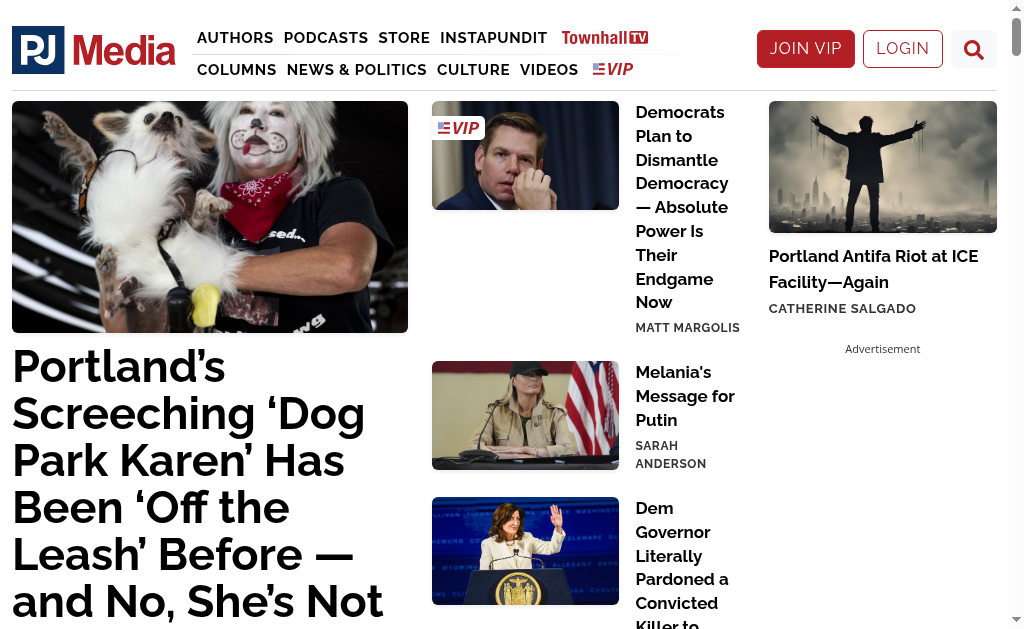Read Portland Antifa Riot at ICE Facility article
This screenshot has height=629, width=1024.
tap(873, 269)
